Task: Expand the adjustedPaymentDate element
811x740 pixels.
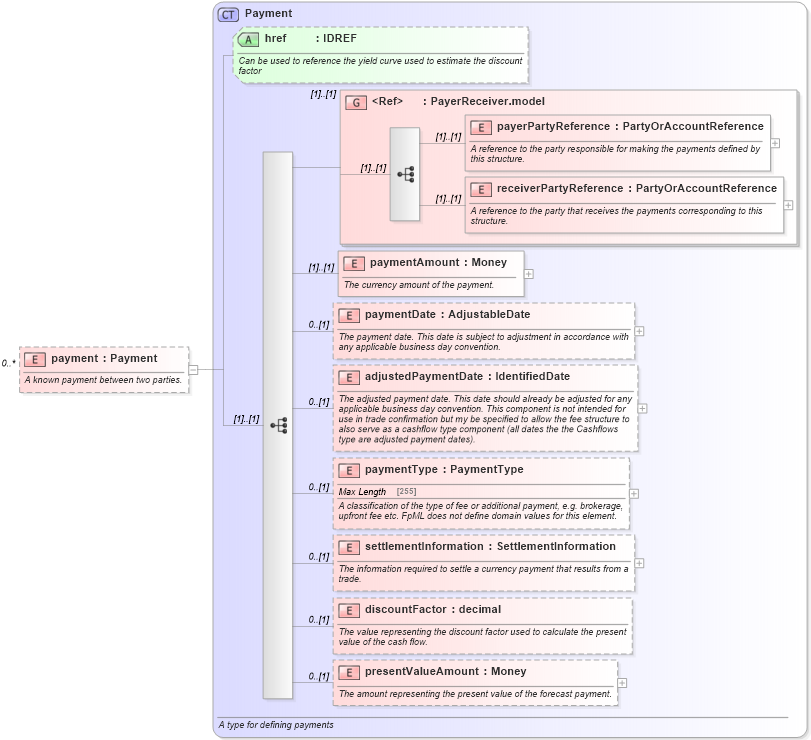Action: coord(642,409)
